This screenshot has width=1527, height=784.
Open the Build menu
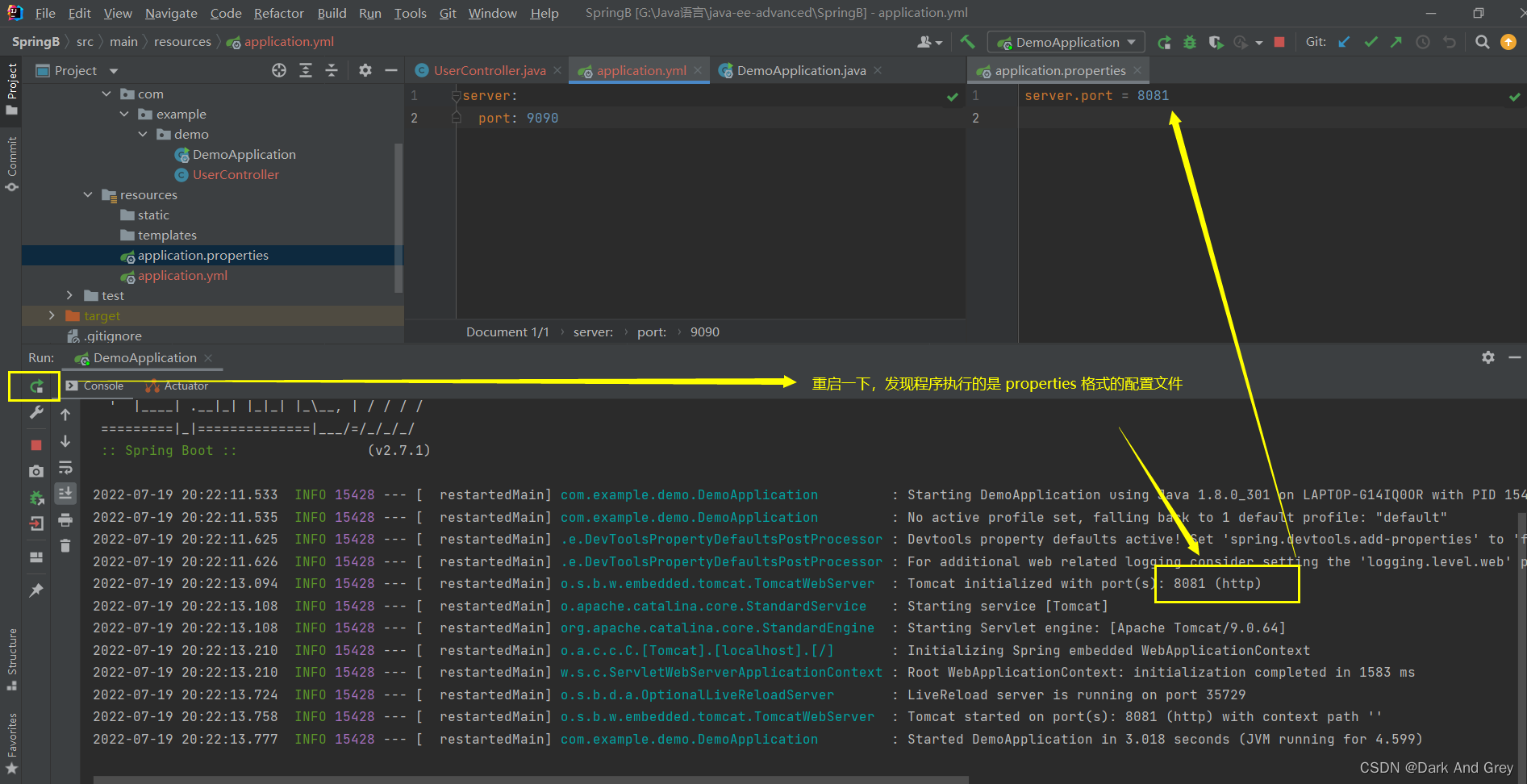[332, 13]
